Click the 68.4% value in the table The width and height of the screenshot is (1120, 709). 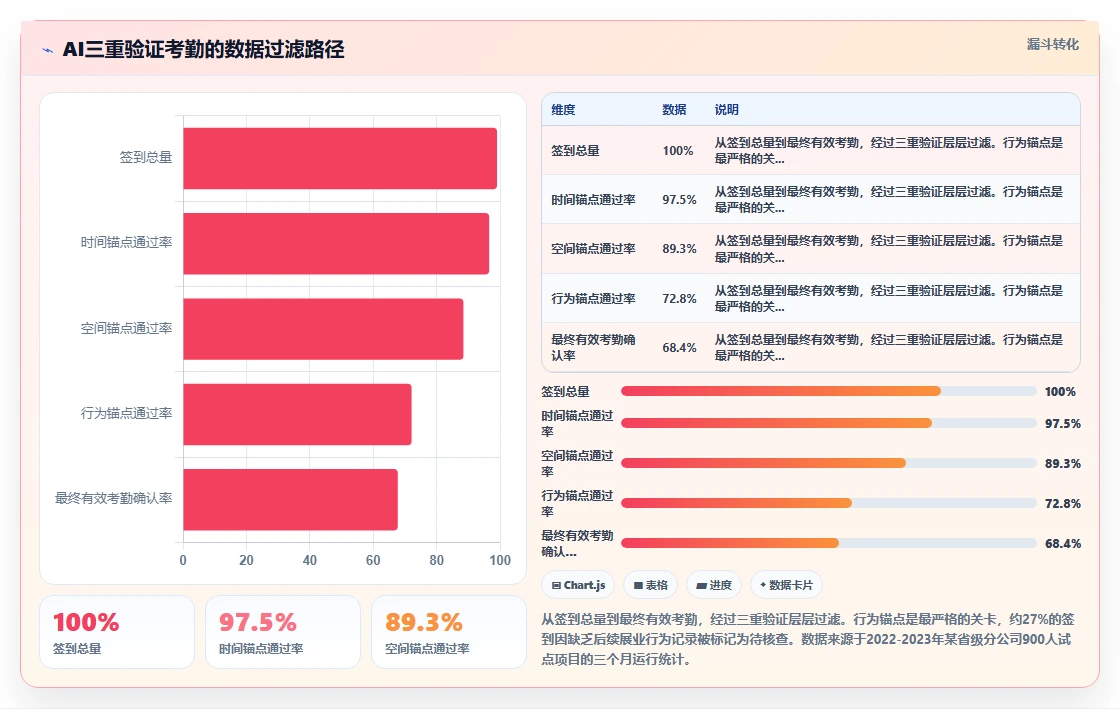[x=679, y=348]
